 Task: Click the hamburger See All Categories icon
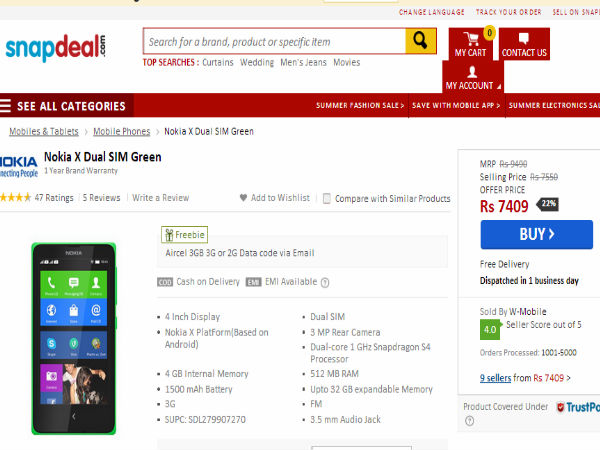pyautogui.click(x=5, y=105)
